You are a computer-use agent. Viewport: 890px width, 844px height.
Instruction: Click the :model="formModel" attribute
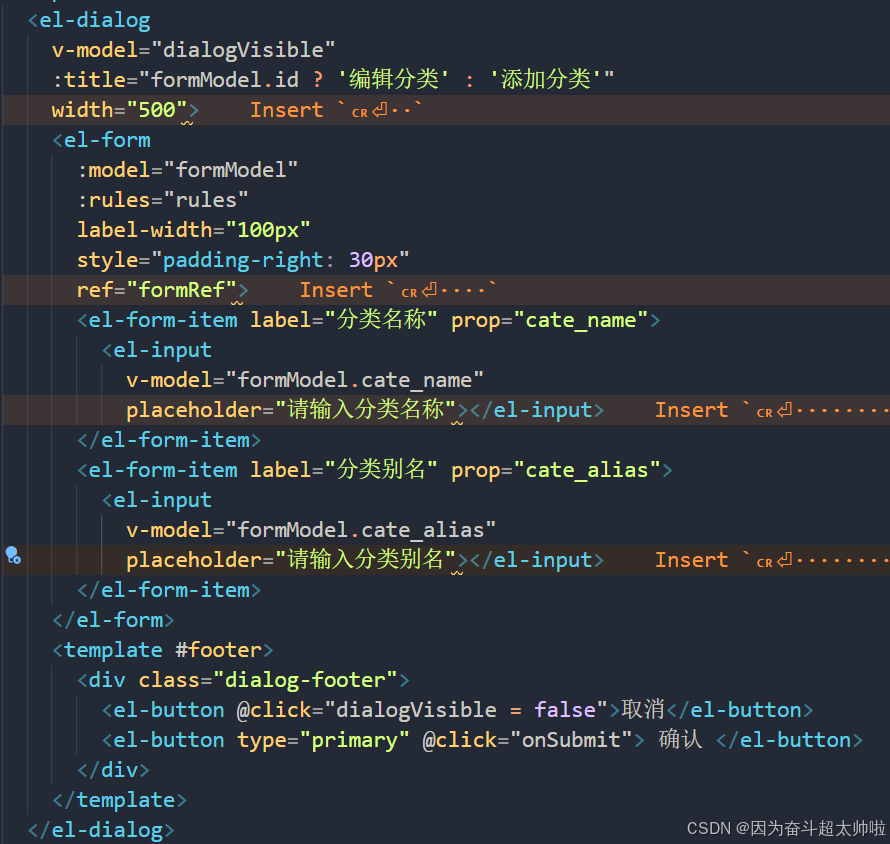click(x=187, y=170)
